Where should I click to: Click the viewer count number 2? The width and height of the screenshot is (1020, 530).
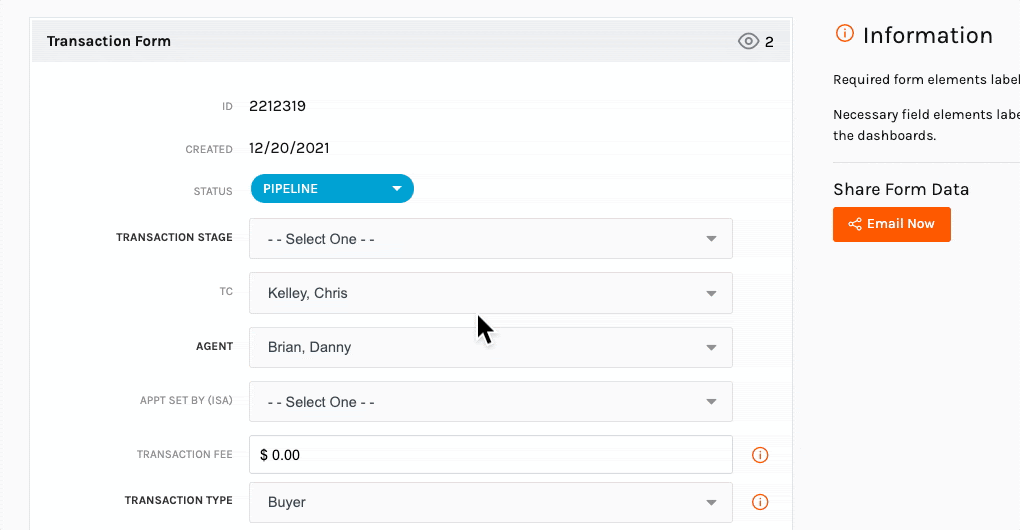(x=769, y=42)
